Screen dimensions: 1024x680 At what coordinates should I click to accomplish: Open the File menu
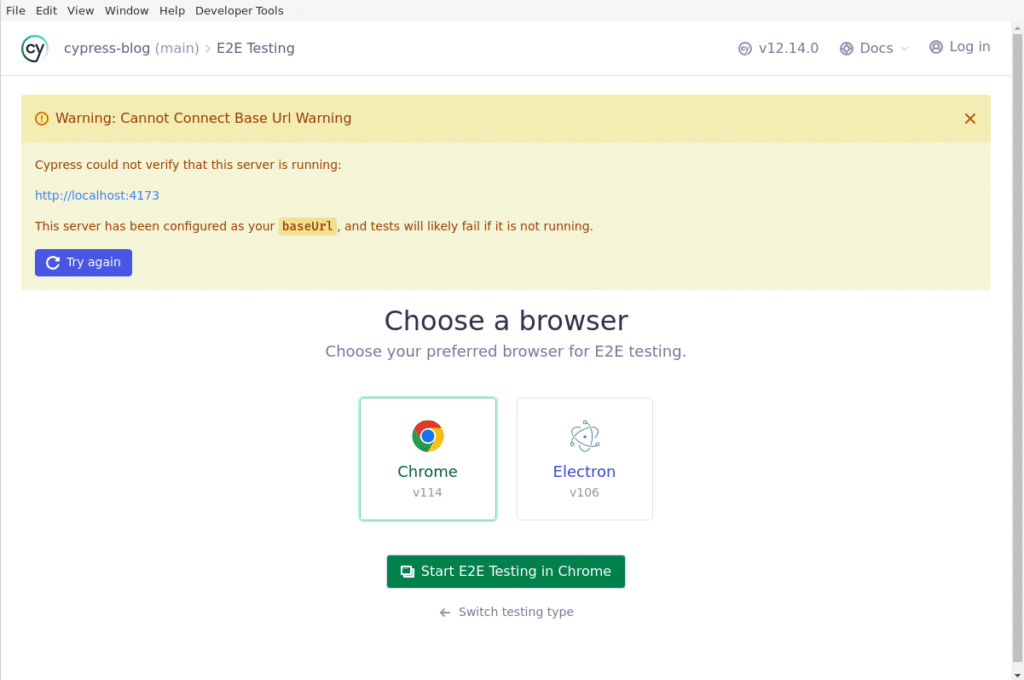[x=16, y=10]
